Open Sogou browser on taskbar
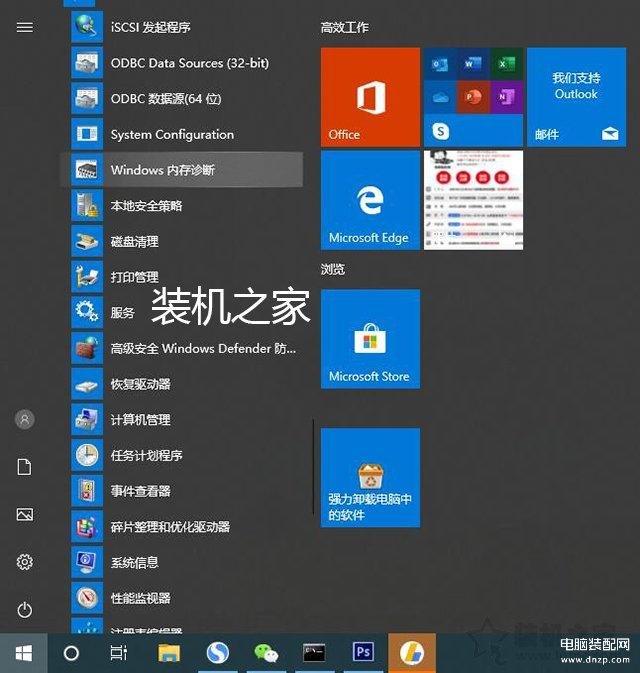The width and height of the screenshot is (640, 673). 218,653
